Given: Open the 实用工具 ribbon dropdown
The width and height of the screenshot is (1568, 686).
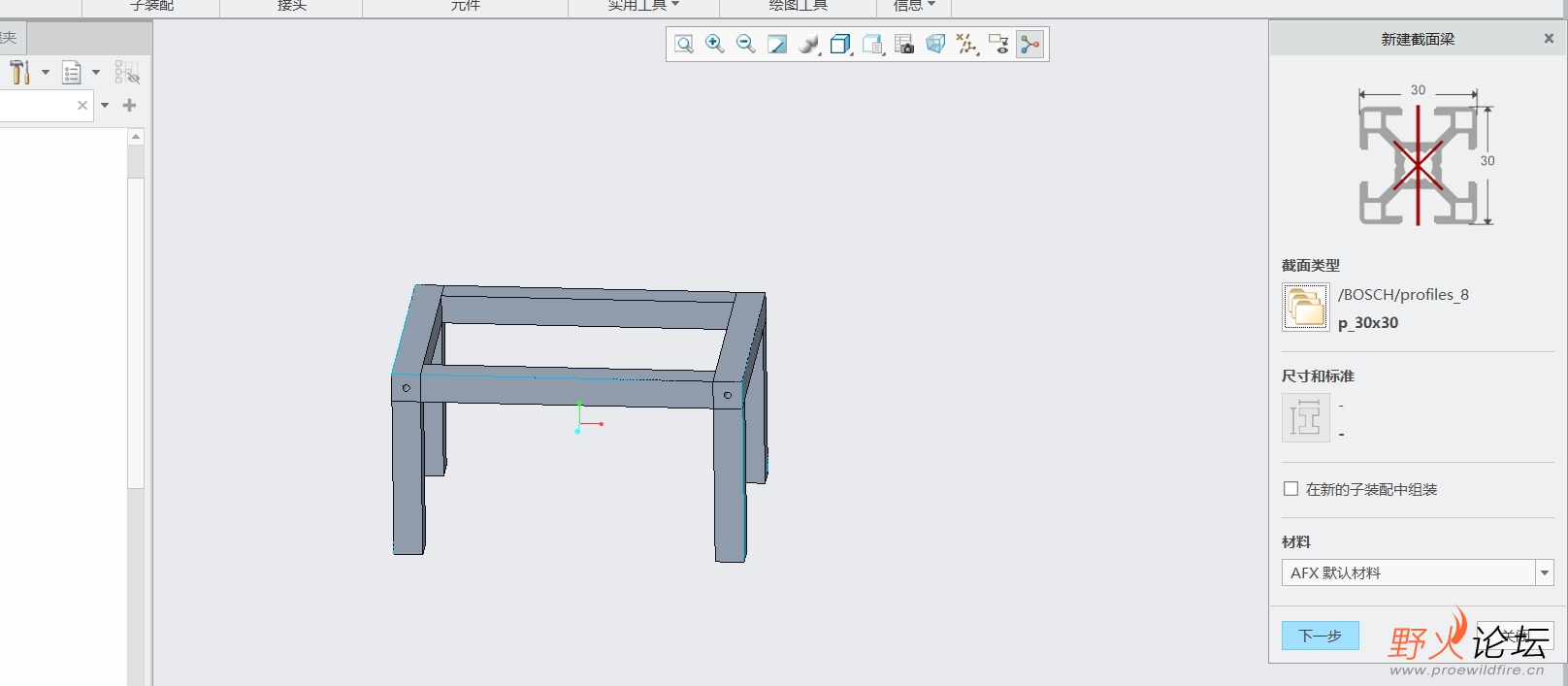Looking at the screenshot, I should 643,6.
